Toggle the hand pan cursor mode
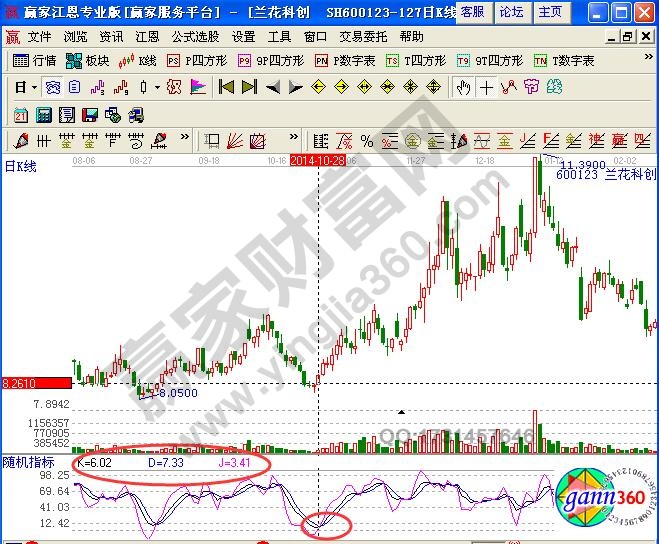 click(463, 87)
